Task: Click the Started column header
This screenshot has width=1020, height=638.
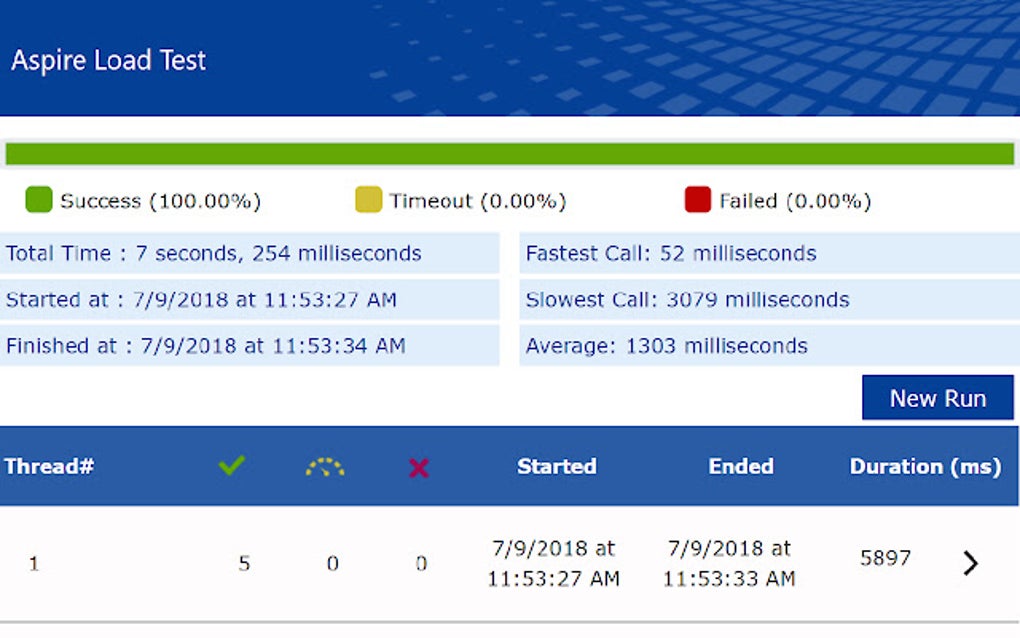Action: coord(557,466)
